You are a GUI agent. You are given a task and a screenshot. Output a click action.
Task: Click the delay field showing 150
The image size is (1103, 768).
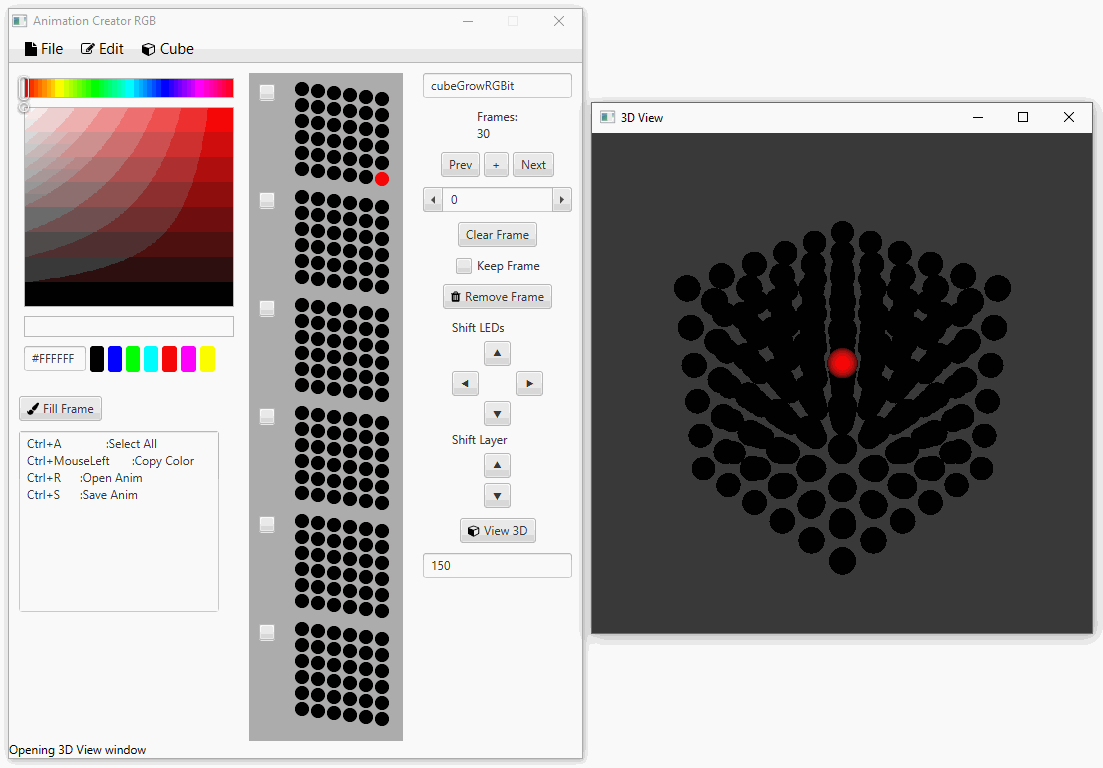point(497,565)
